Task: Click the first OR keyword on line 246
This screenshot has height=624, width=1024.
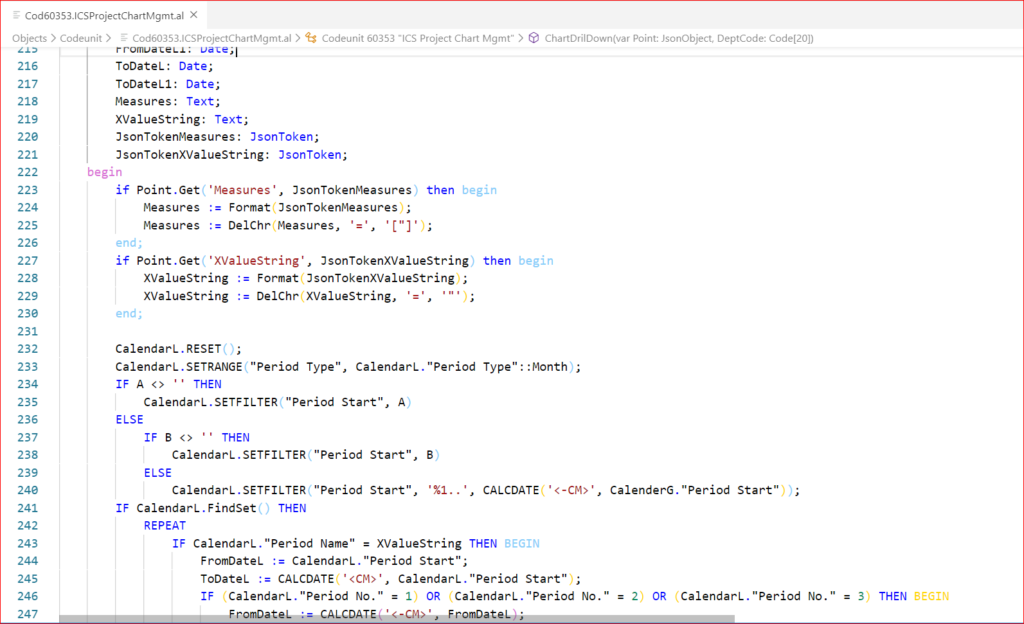Action: point(433,596)
